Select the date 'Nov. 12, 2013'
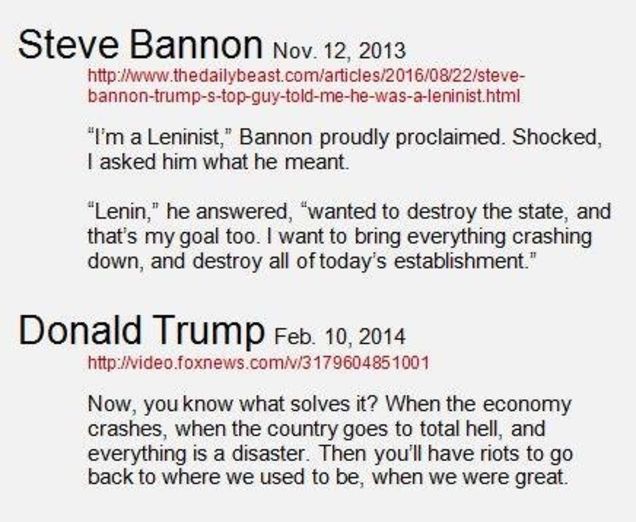Screen dimensions: 636x522 coord(340,50)
